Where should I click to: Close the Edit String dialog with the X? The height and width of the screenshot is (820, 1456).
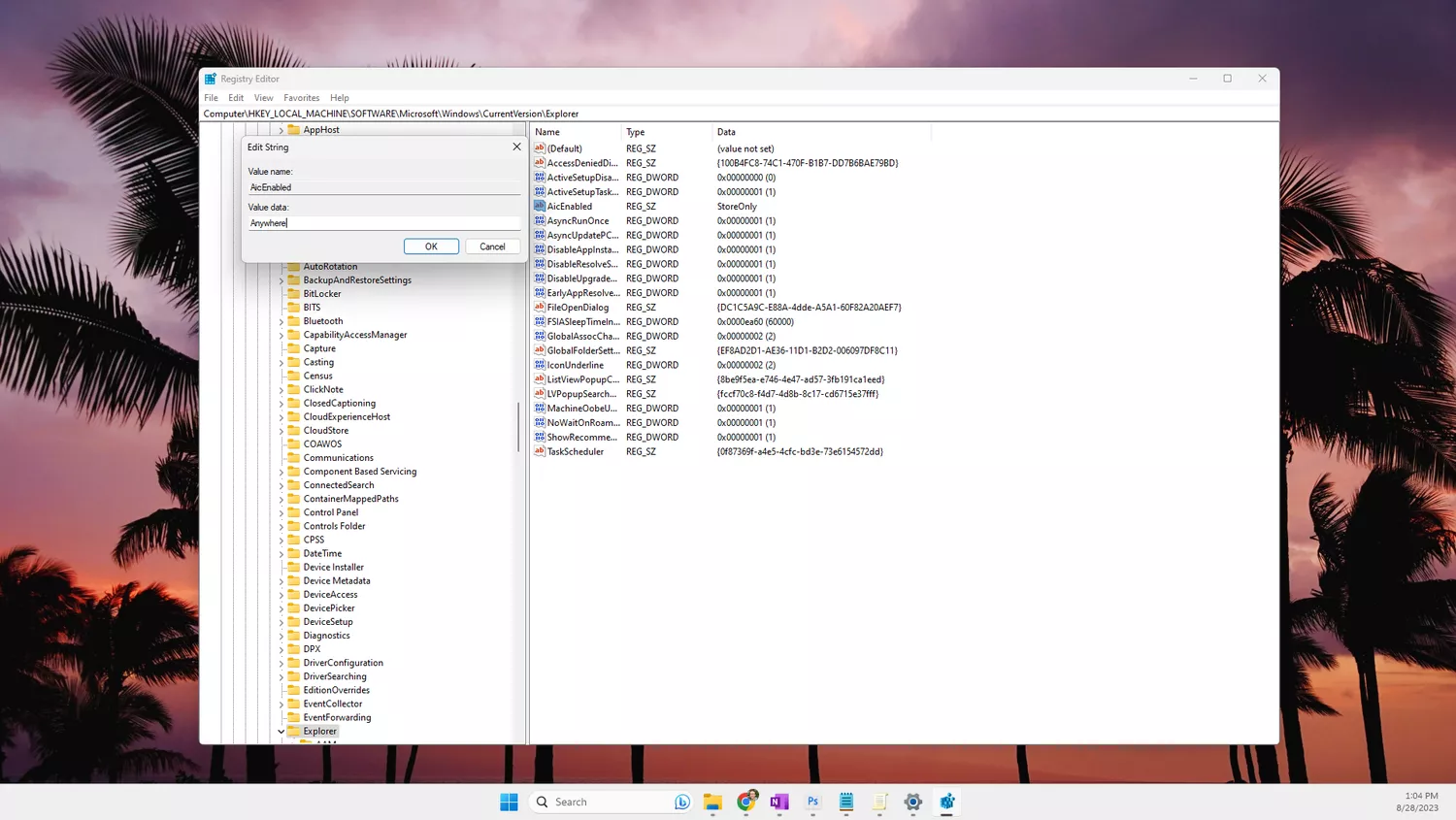(x=516, y=147)
